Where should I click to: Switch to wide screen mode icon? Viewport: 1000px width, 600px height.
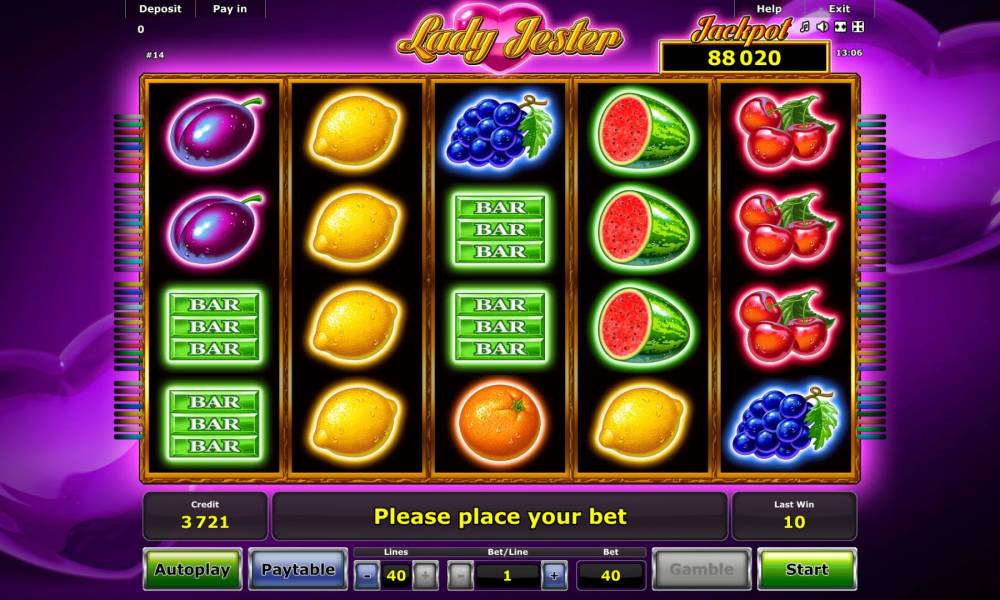[x=841, y=27]
